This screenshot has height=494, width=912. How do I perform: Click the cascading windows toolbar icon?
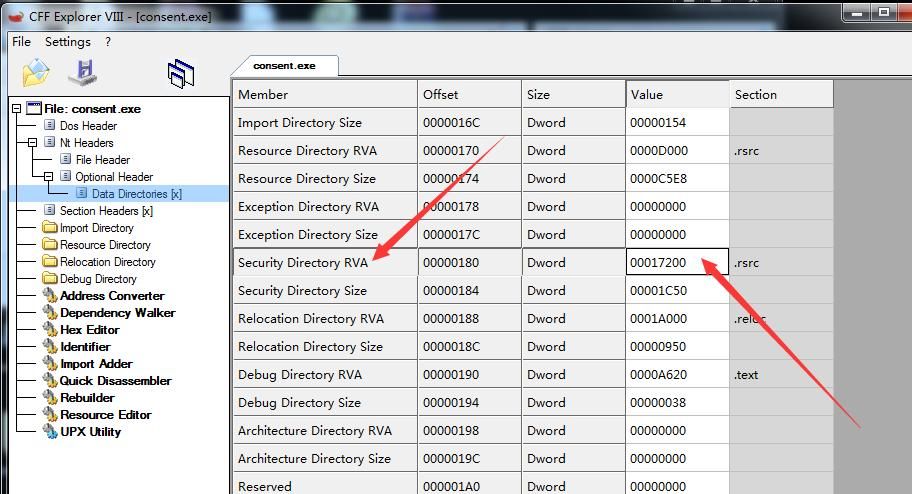(181, 73)
